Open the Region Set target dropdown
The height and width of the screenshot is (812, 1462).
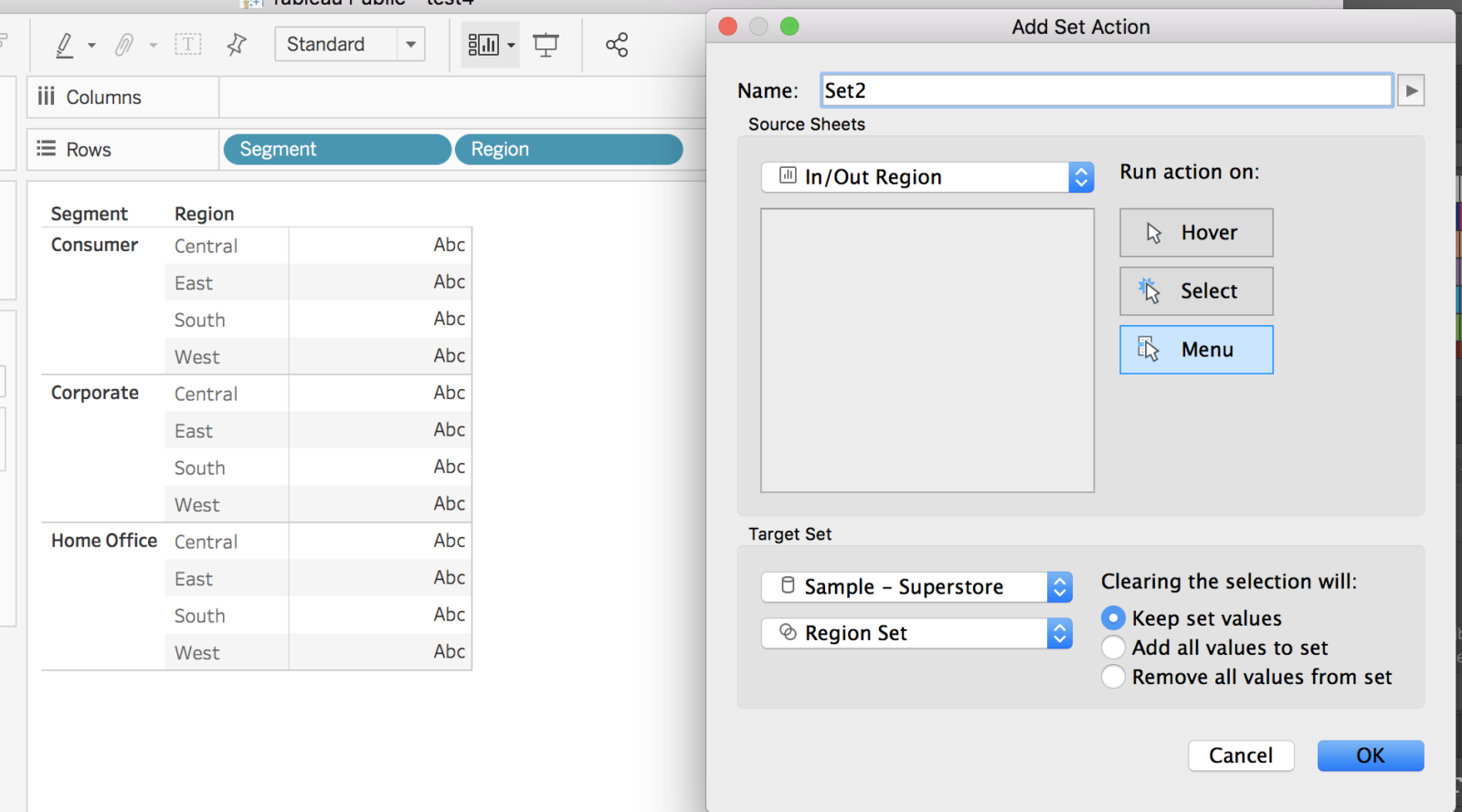(916, 633)
